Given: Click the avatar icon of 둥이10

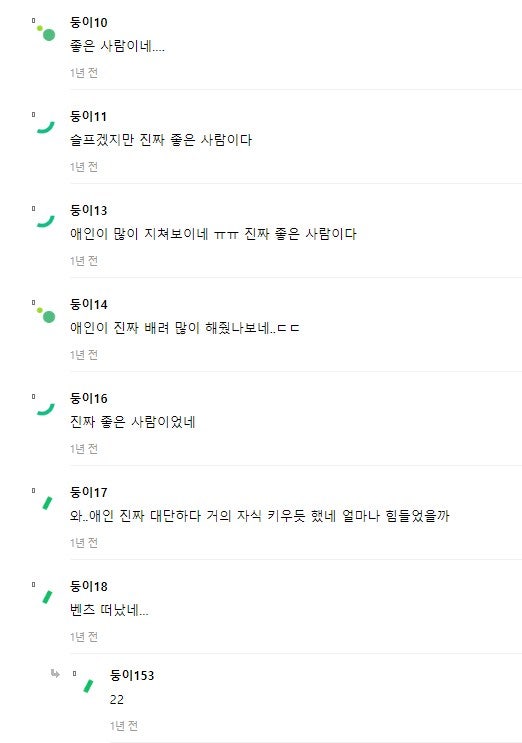Looking at the screenshot, I should tap(46, 33).
